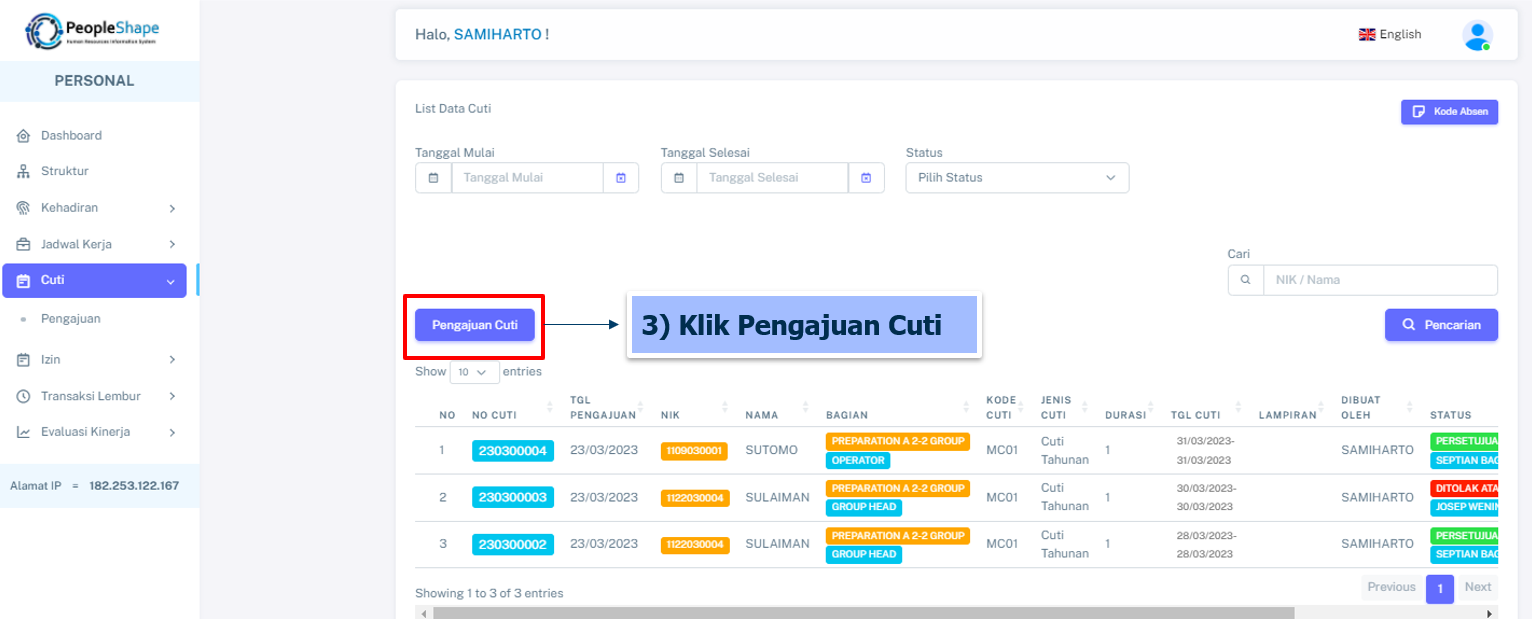Click the Pengajuan Cuti button

pos(475,325)
